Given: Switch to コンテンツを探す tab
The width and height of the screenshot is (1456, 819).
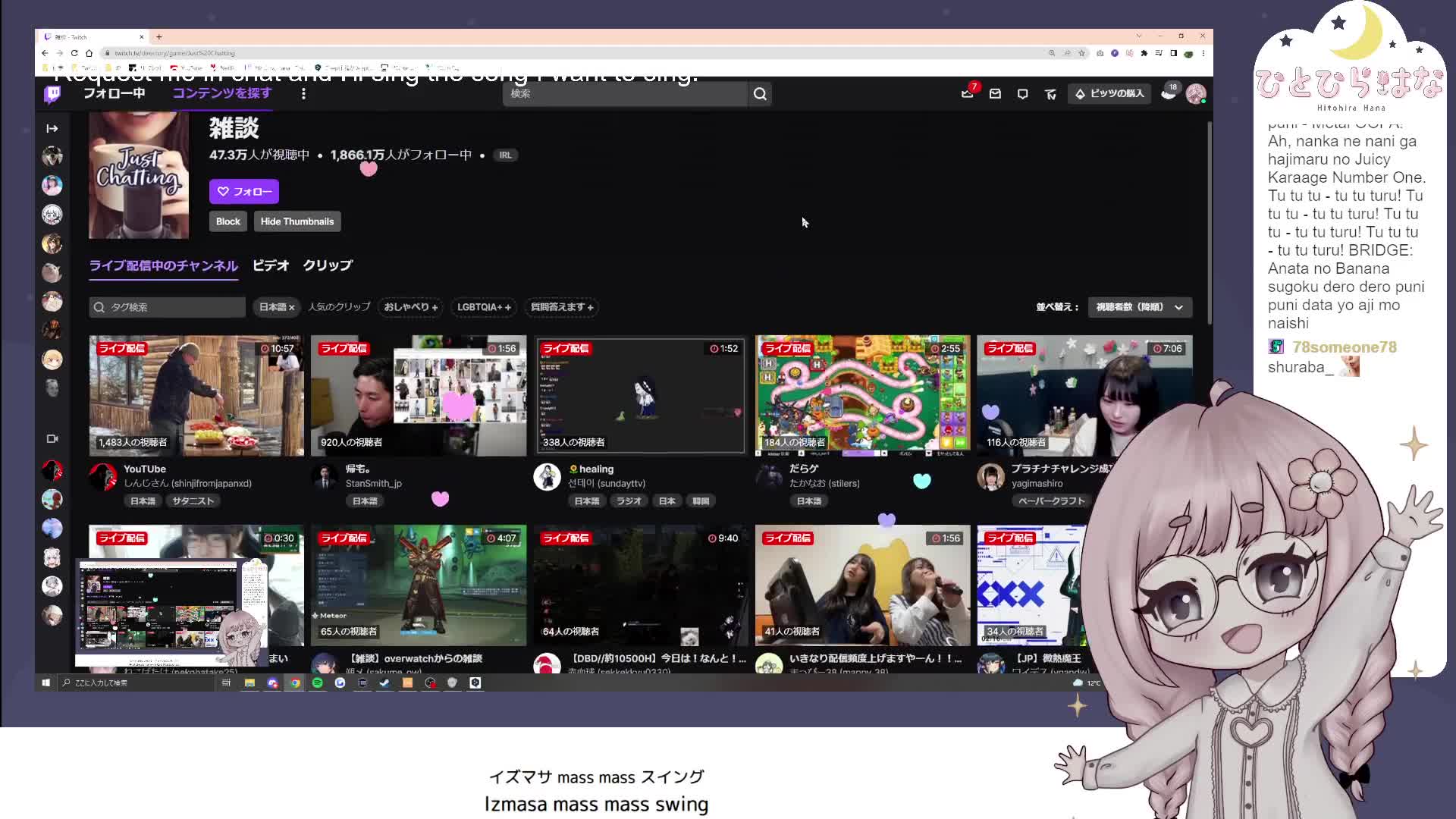Looking at the screenshot, I should coord(221,93).
